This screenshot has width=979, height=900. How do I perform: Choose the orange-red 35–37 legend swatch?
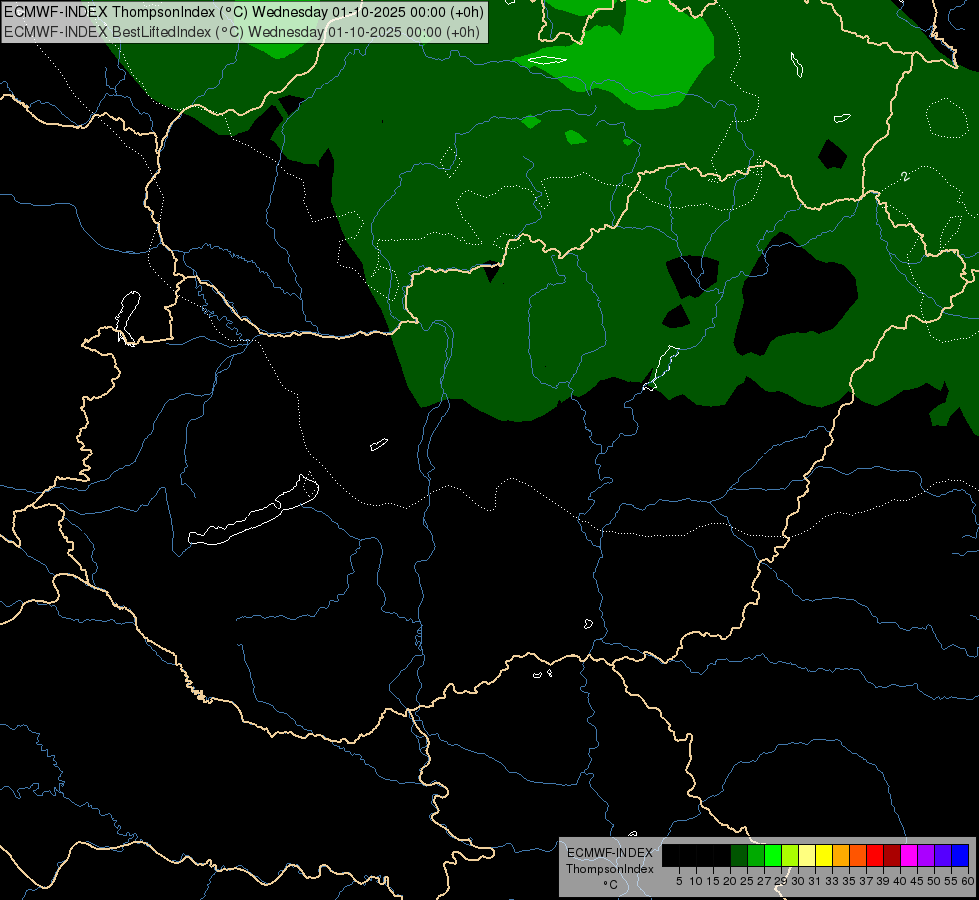pos(858,855)
